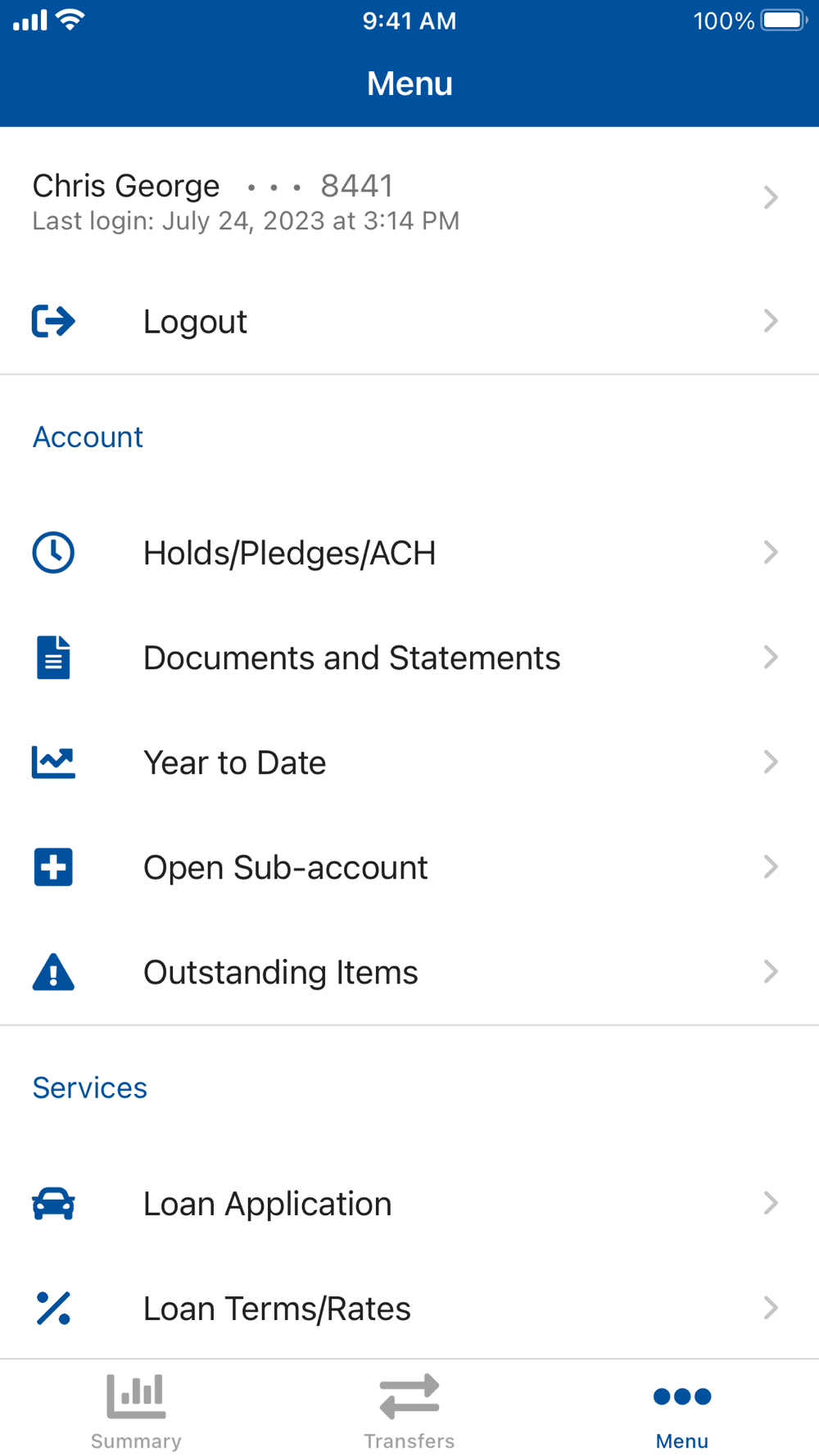Select the Holds/Pledges/ACH clock icon
This screenshot has height=1456, width=819.
click(53, 553)
